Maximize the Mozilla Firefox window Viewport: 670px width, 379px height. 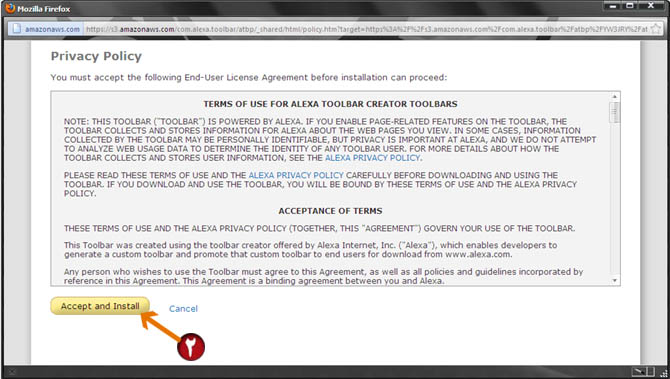coord(631,6)
